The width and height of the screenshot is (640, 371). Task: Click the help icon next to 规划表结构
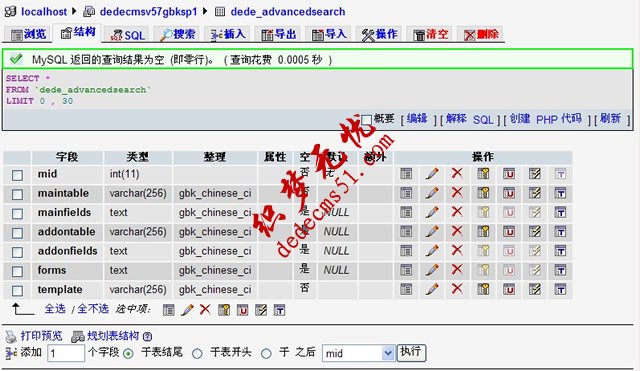tap(147, 336)
